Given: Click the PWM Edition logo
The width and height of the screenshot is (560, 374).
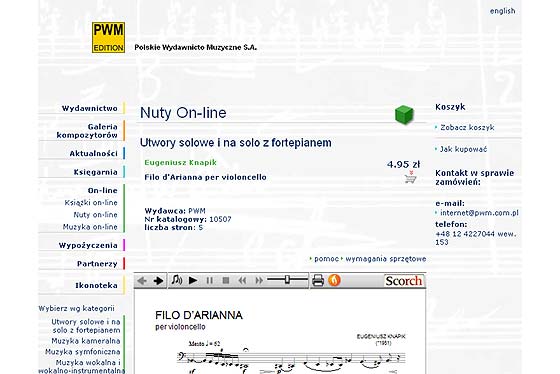Looking at the screenshot, I should 108,38.
